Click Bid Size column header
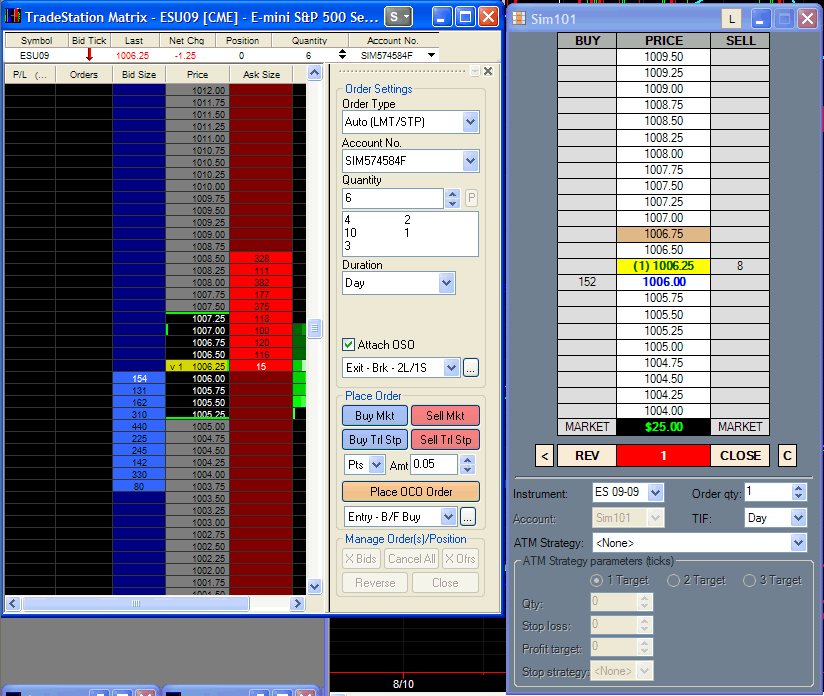This screenshot has width=824, height=696. click(139, 75)
